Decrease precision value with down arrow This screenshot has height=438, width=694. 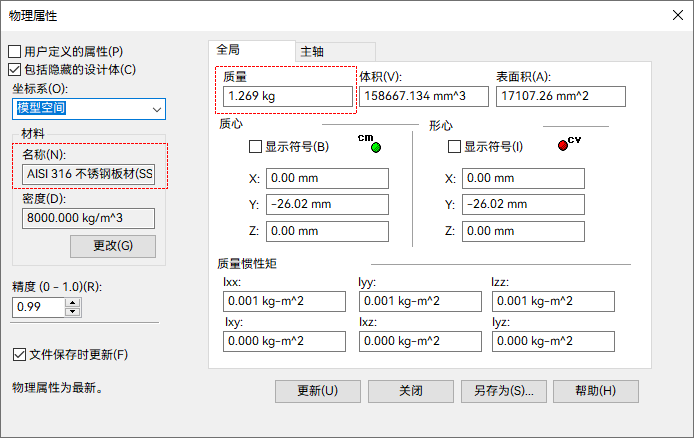point(71,312)
